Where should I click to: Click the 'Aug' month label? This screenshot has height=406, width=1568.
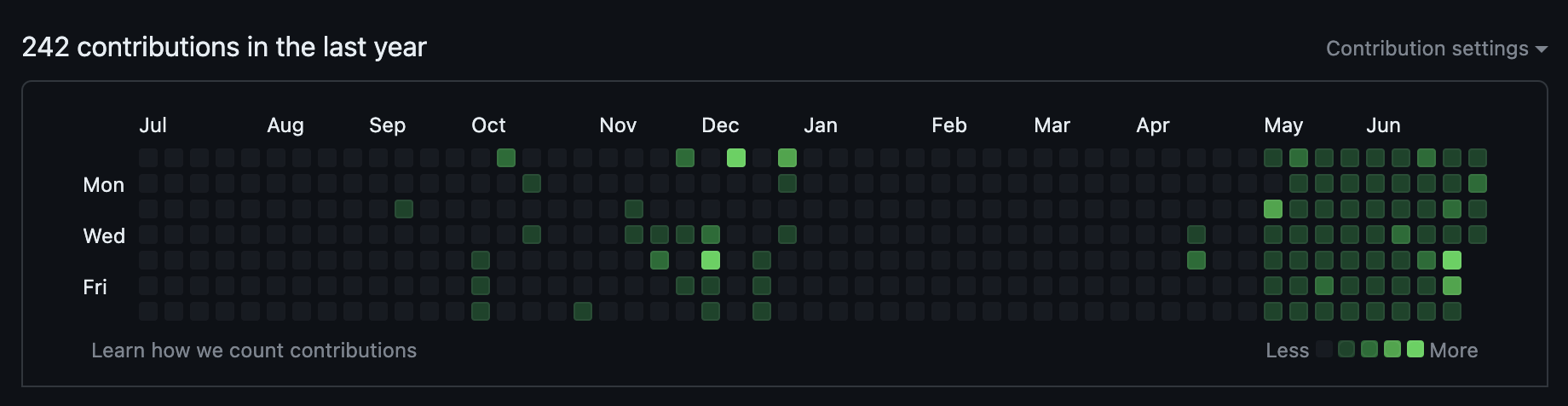[x=285, y=125]
